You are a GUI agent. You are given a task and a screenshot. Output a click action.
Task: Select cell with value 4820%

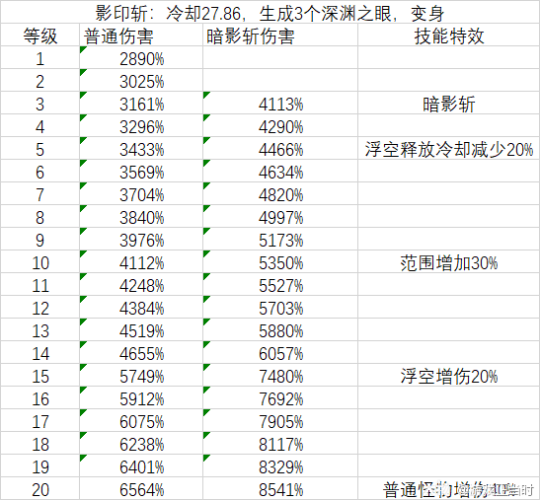280,194
